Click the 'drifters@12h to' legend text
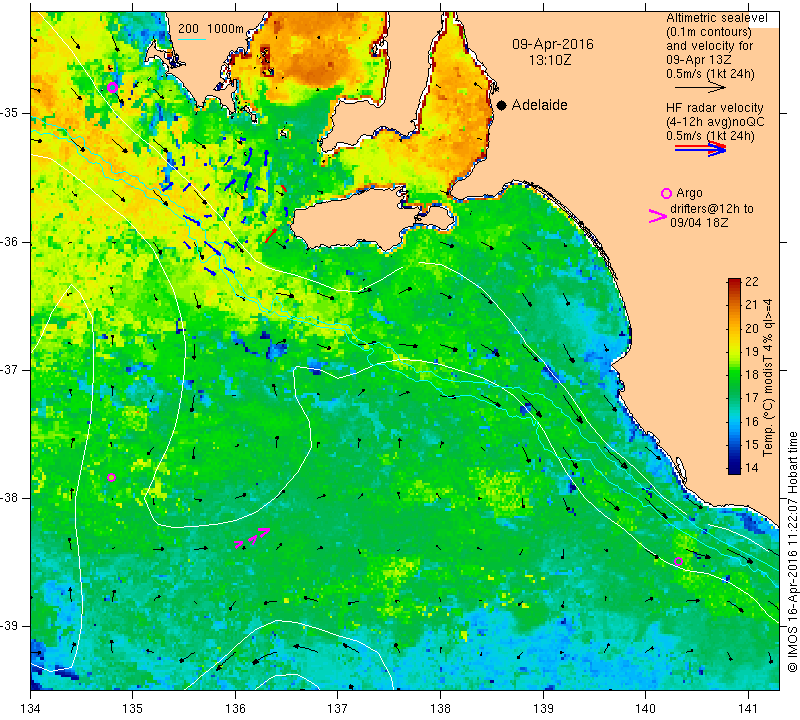800x720 pixels. 712,209
